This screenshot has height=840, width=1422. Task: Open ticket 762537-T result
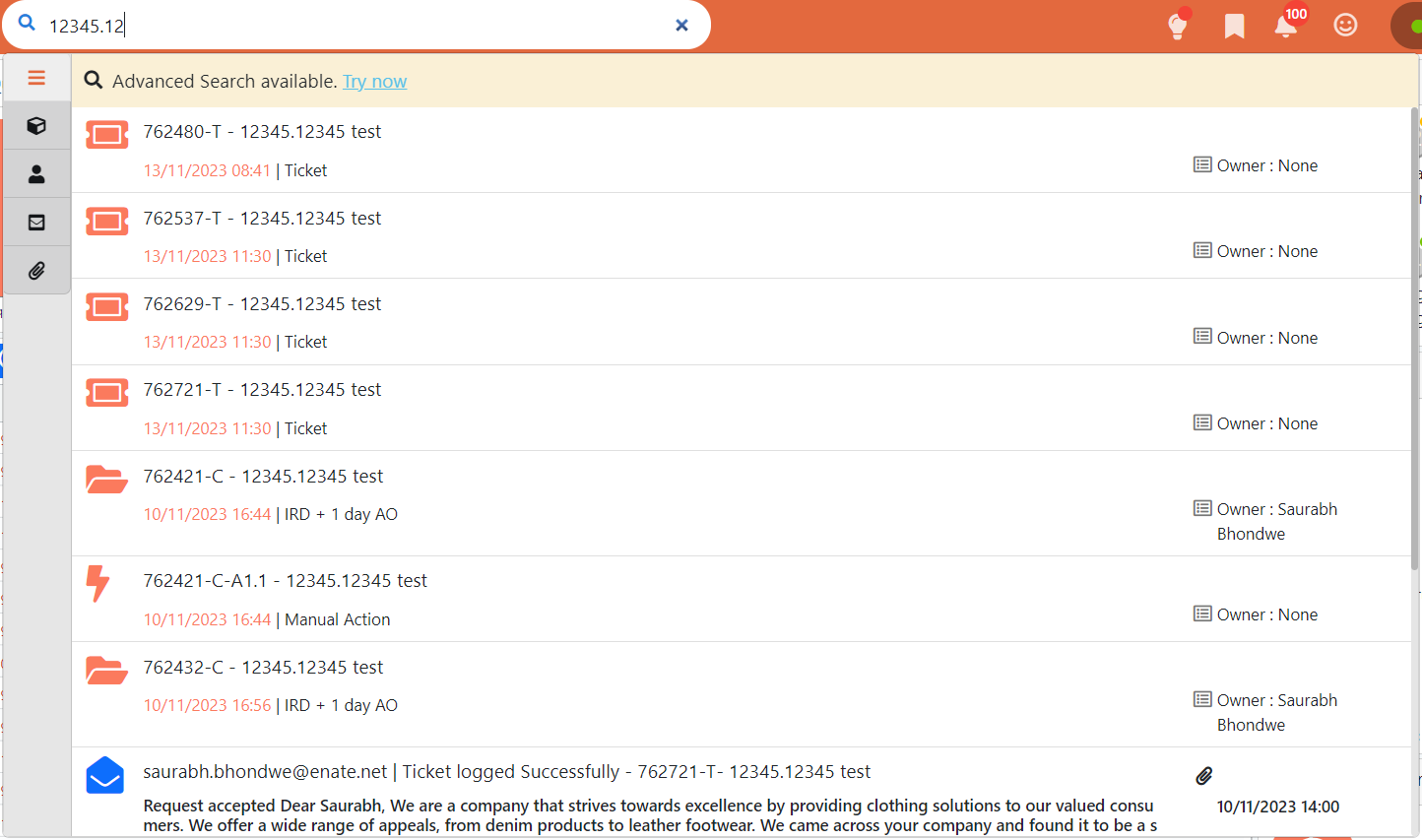click(262, 219)
